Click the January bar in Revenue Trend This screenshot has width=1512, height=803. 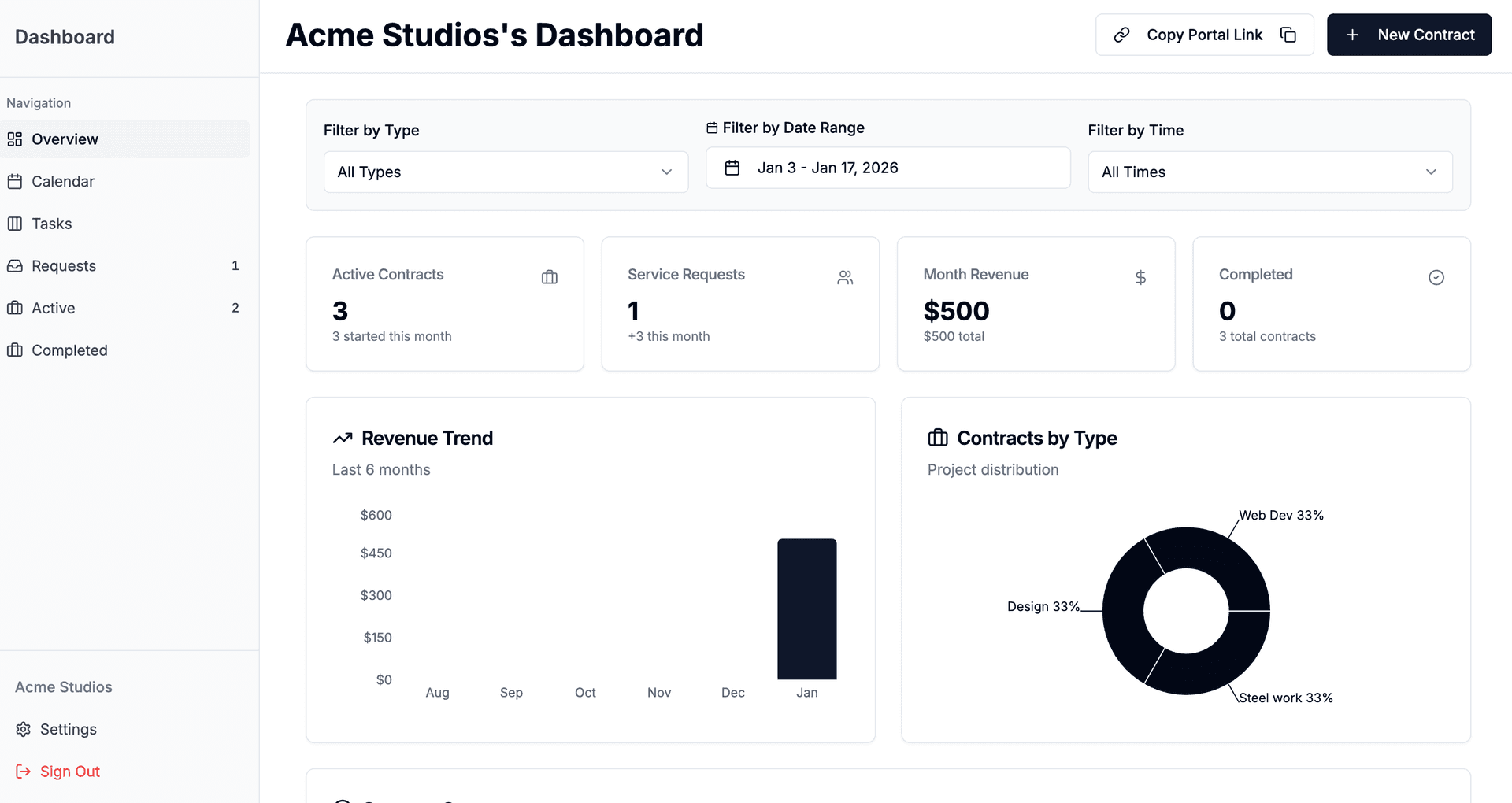806,610
